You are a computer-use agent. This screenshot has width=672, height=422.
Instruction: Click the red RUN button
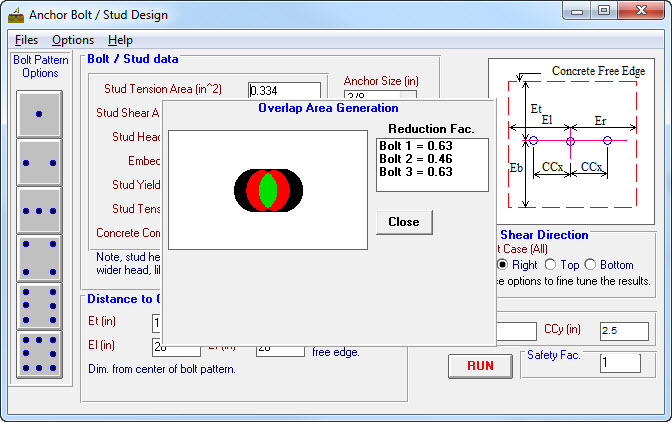480,366
